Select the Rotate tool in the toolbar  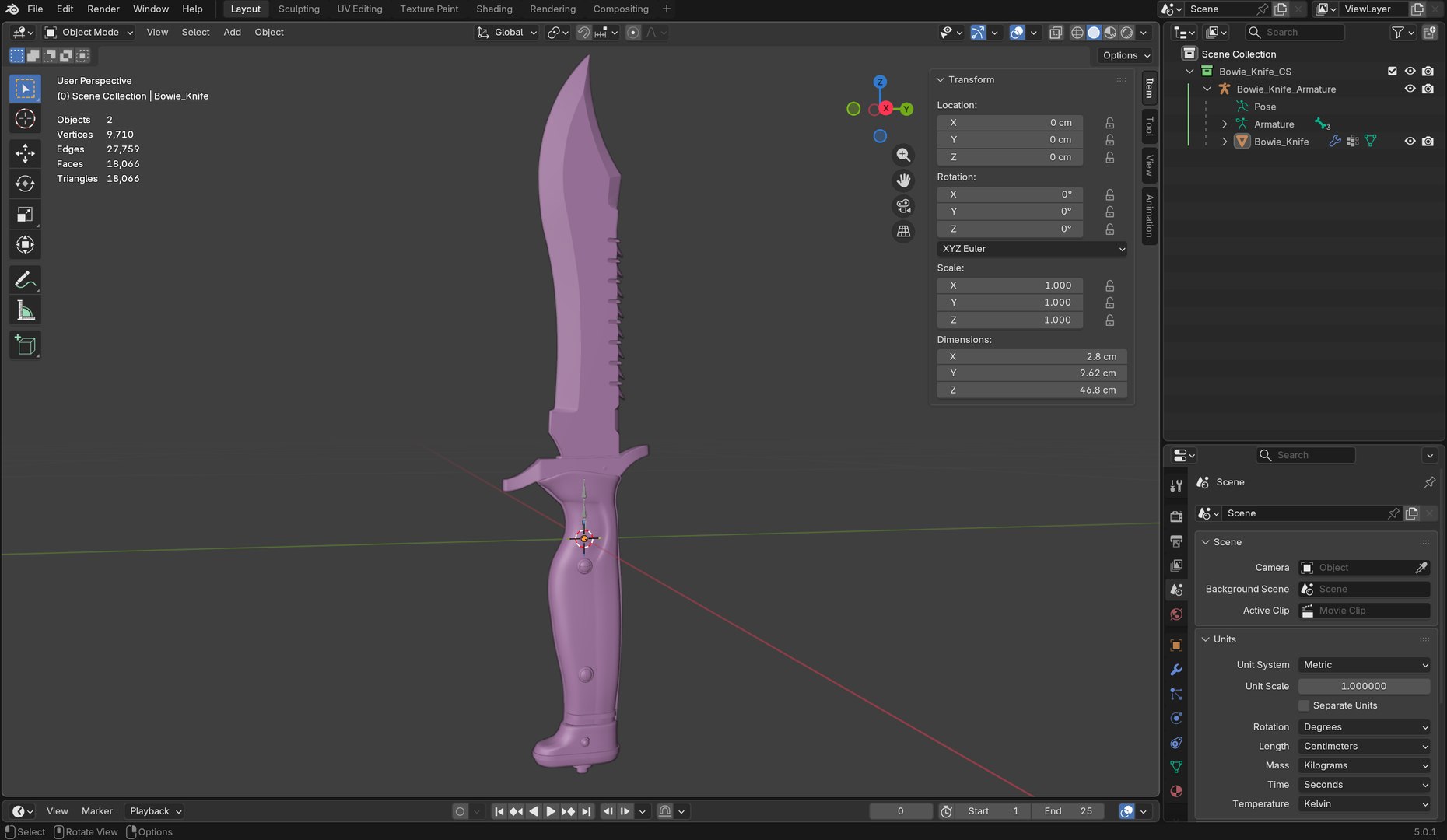point(25,184)
